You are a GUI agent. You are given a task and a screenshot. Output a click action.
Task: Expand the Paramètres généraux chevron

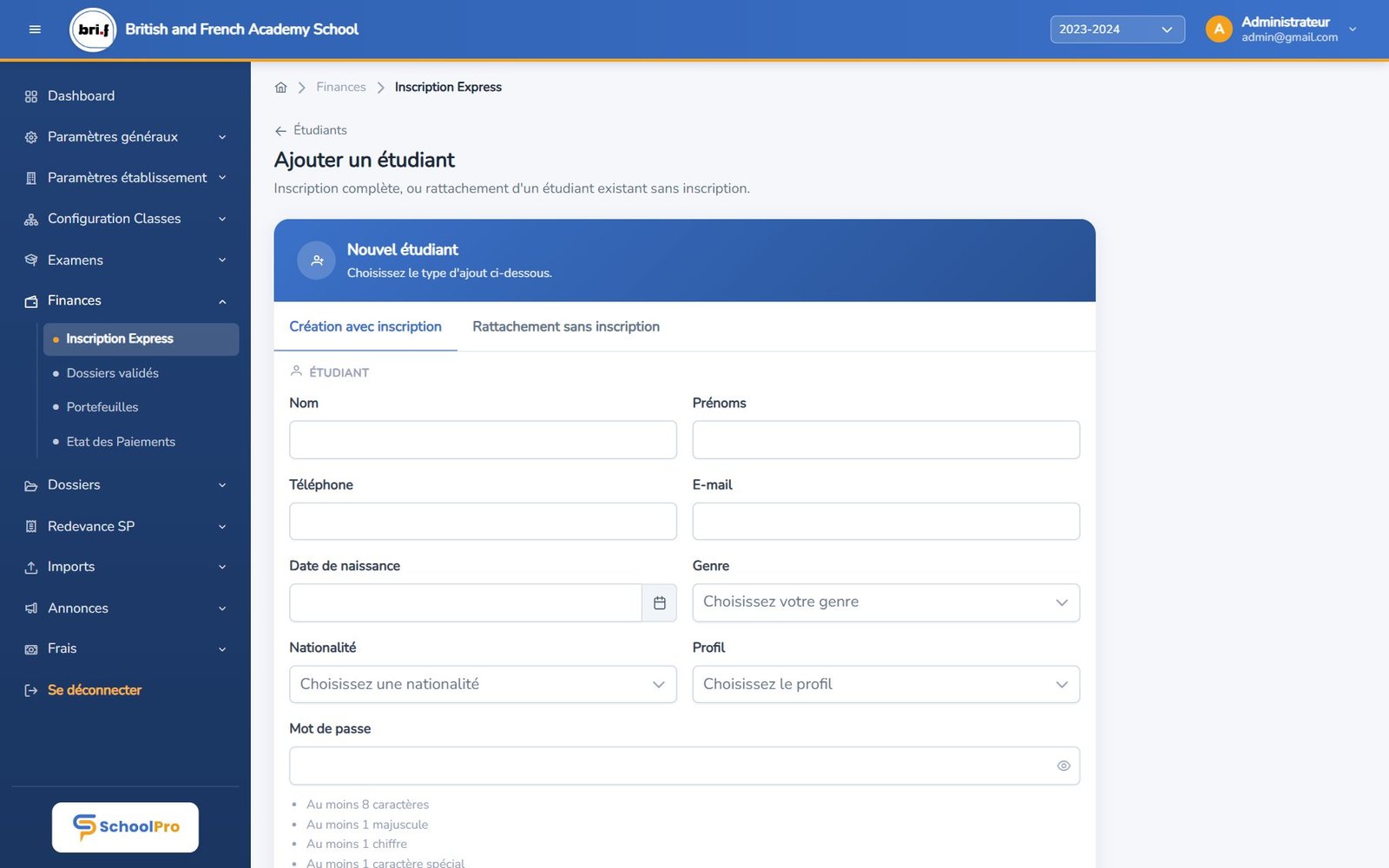pos(222,137)
